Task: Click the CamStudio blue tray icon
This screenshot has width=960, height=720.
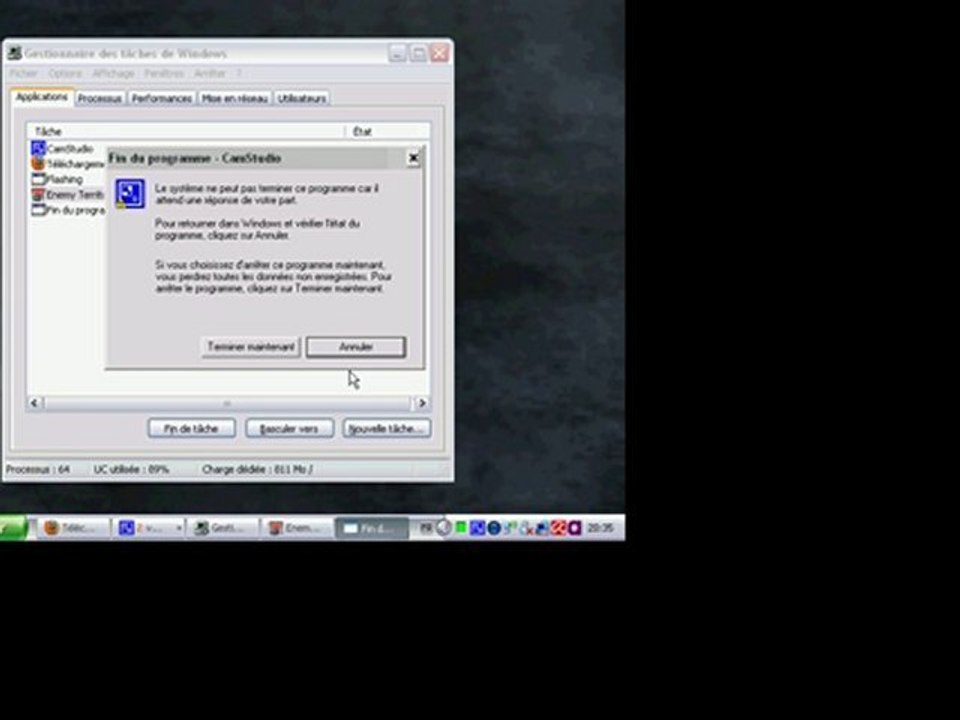Action: point(477,528)
